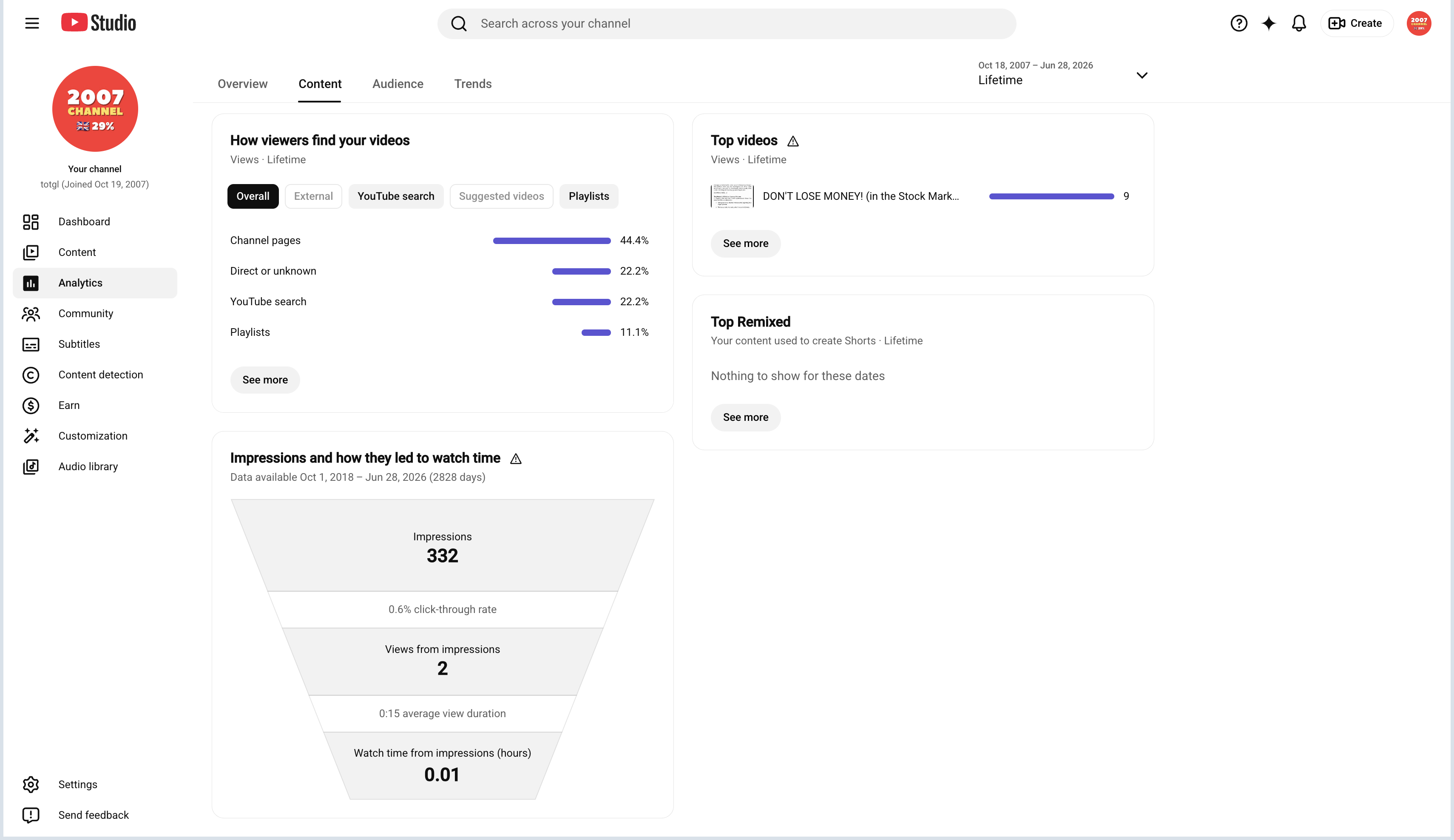The width and height of the screenshot is (1454, 840).
Task: Open Subtitles from the sidebar
Action: point(95,344)
